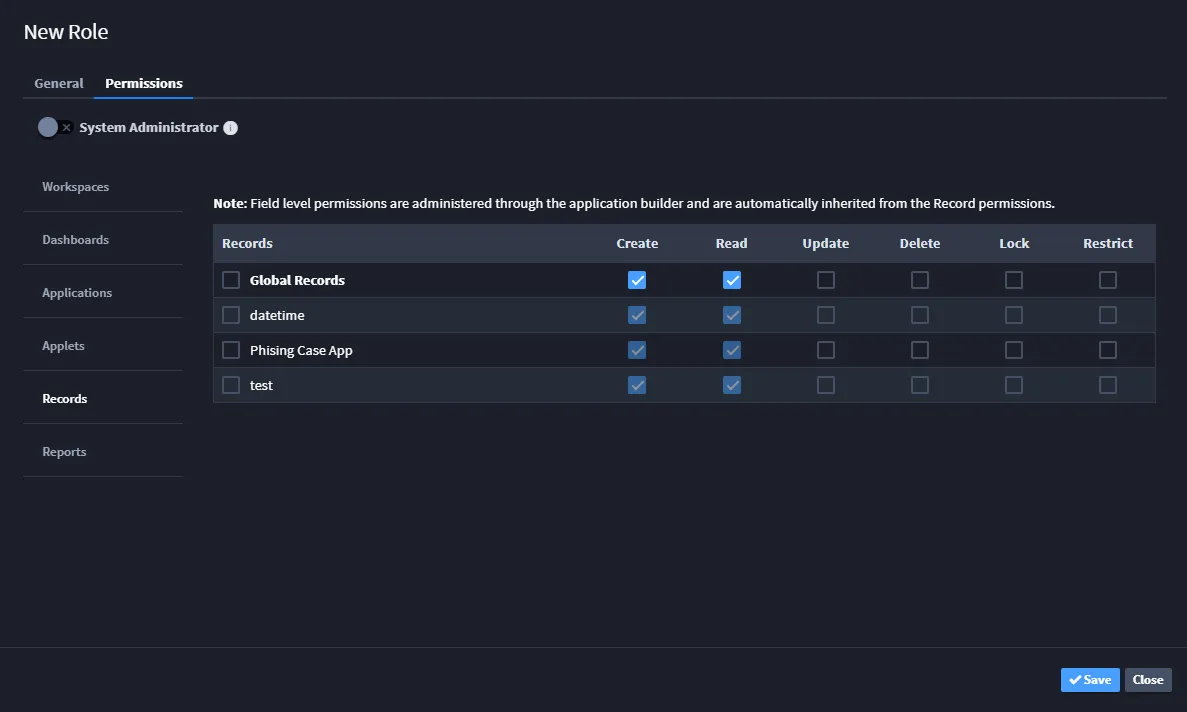Image resolution: width=1187 pixels, height=712 pixels.
Task: Enable Delete for datetime
Action: [920, 315]
